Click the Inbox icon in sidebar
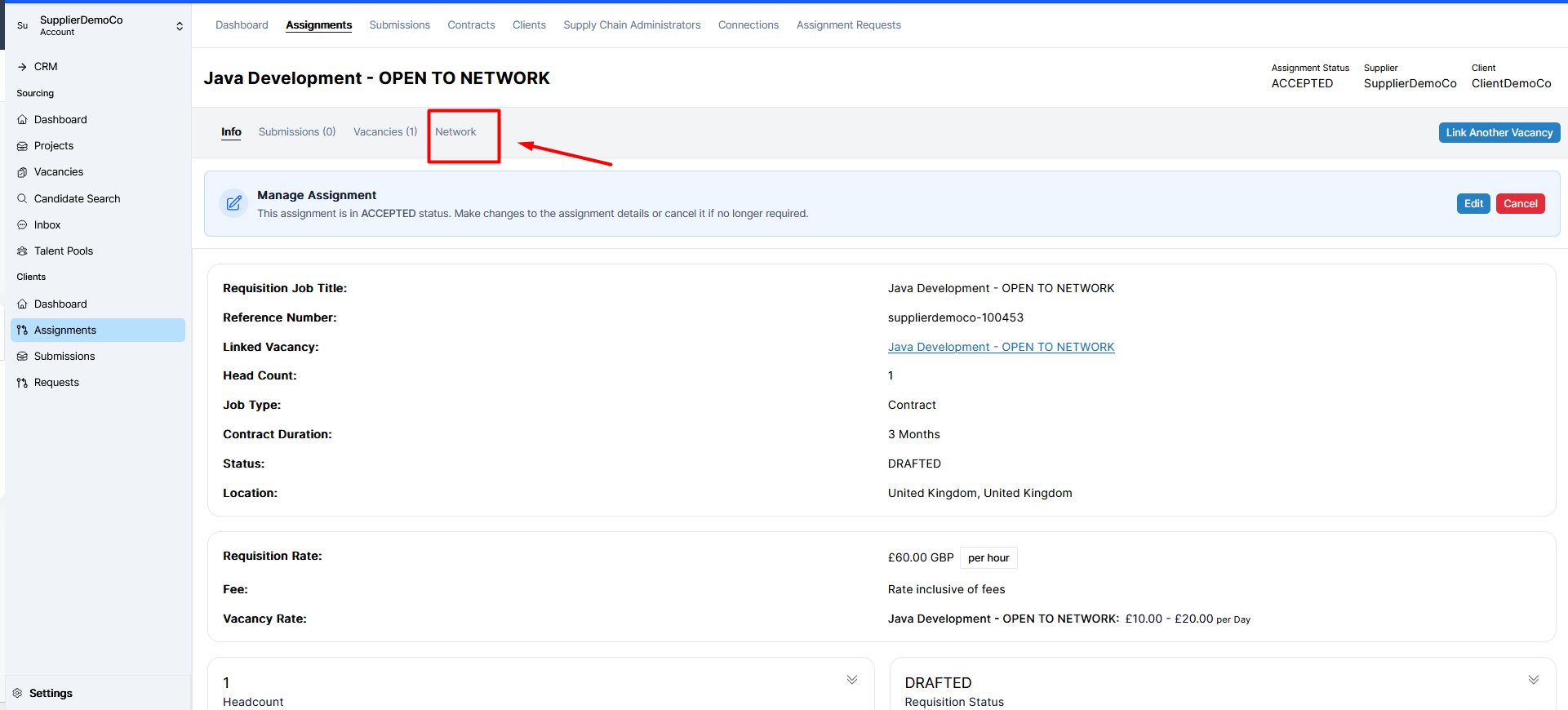This screenshot has height=710, width=1568. point(22,224)
